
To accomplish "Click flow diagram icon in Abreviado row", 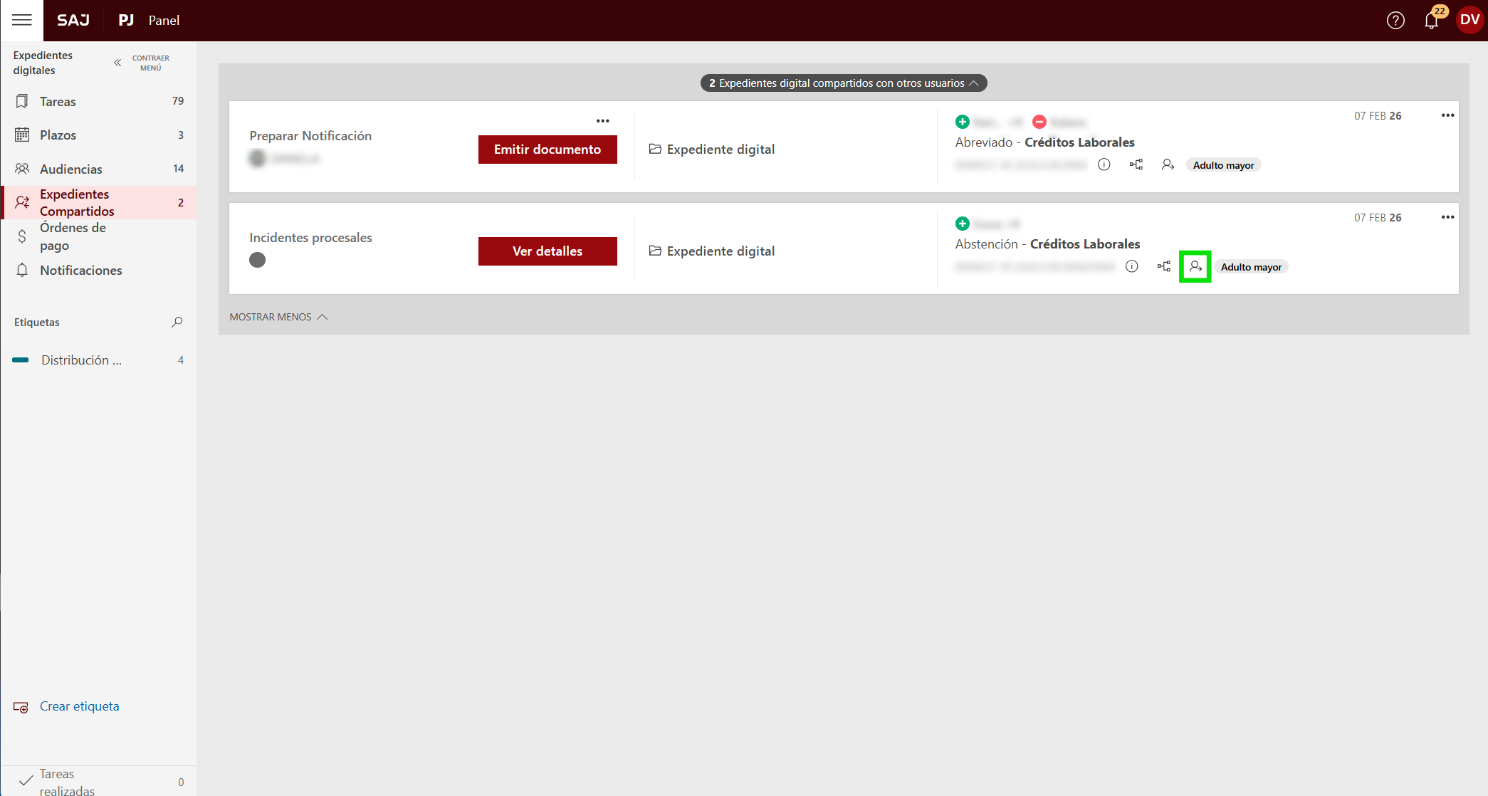I will 1136,165.
